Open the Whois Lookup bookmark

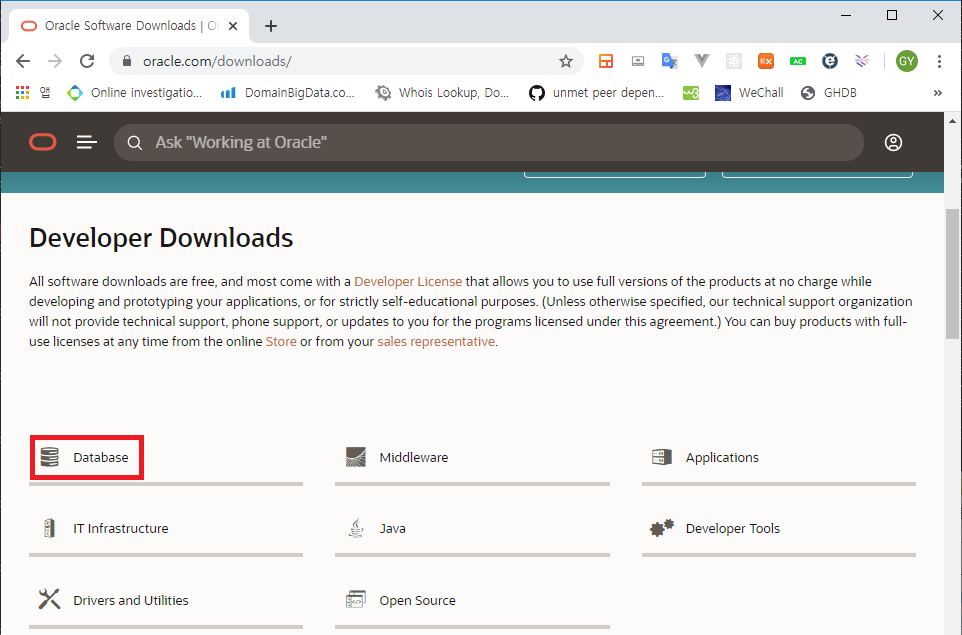(x=442, y=93)
